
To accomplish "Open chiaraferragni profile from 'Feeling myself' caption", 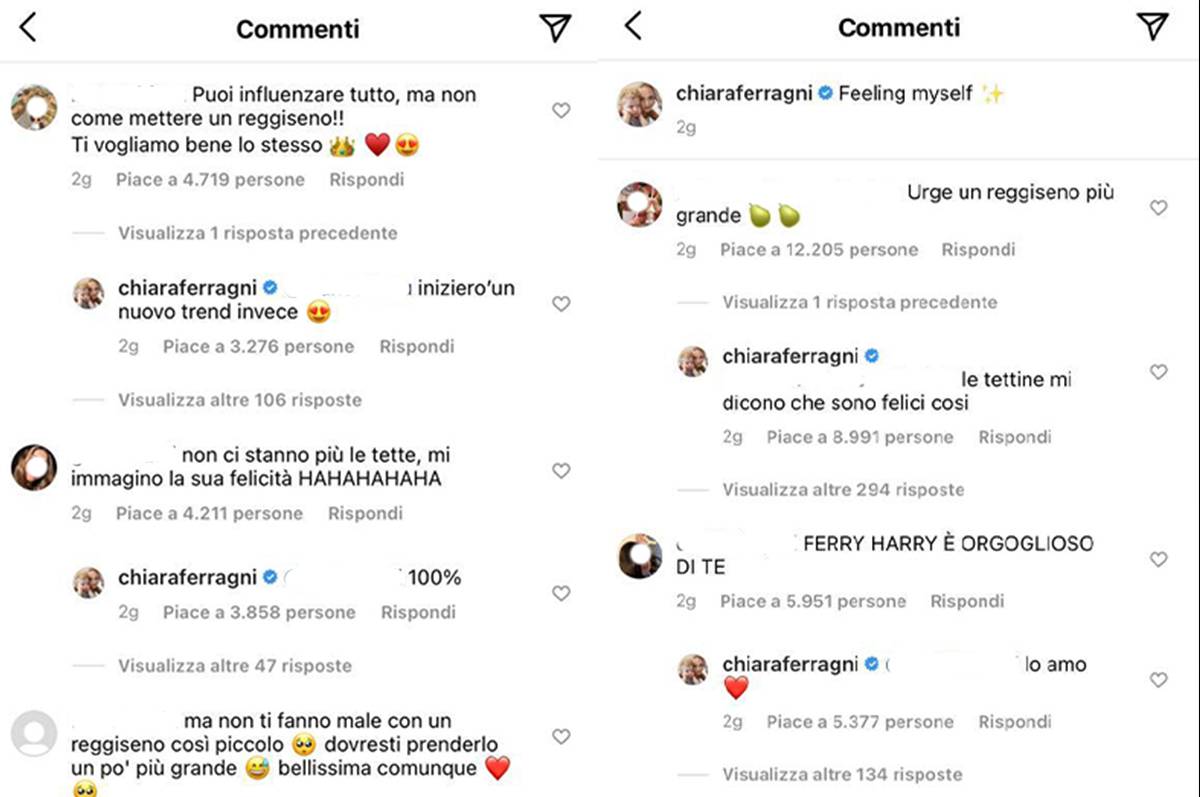I will pyautogui.click(x=744, y=94).
